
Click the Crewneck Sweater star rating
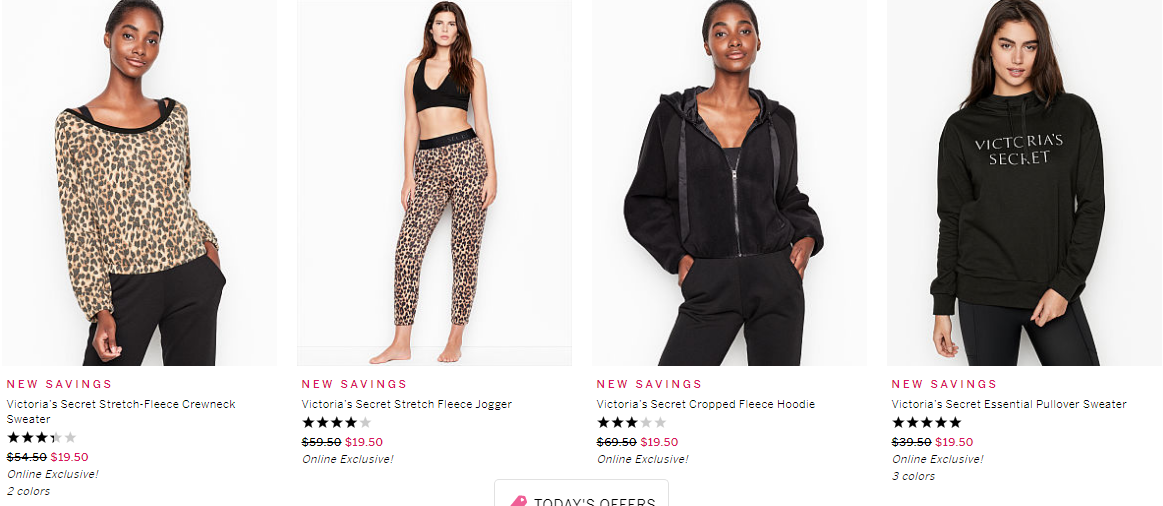[42, 438]
